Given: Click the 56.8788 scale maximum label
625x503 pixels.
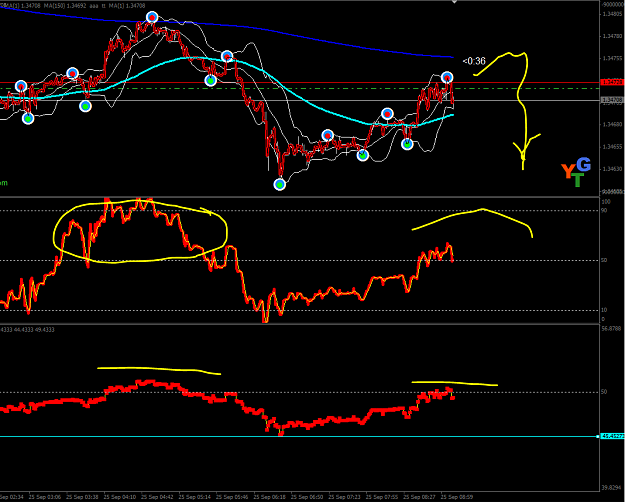Looking at the screenshot, I should tap(612, 329).
